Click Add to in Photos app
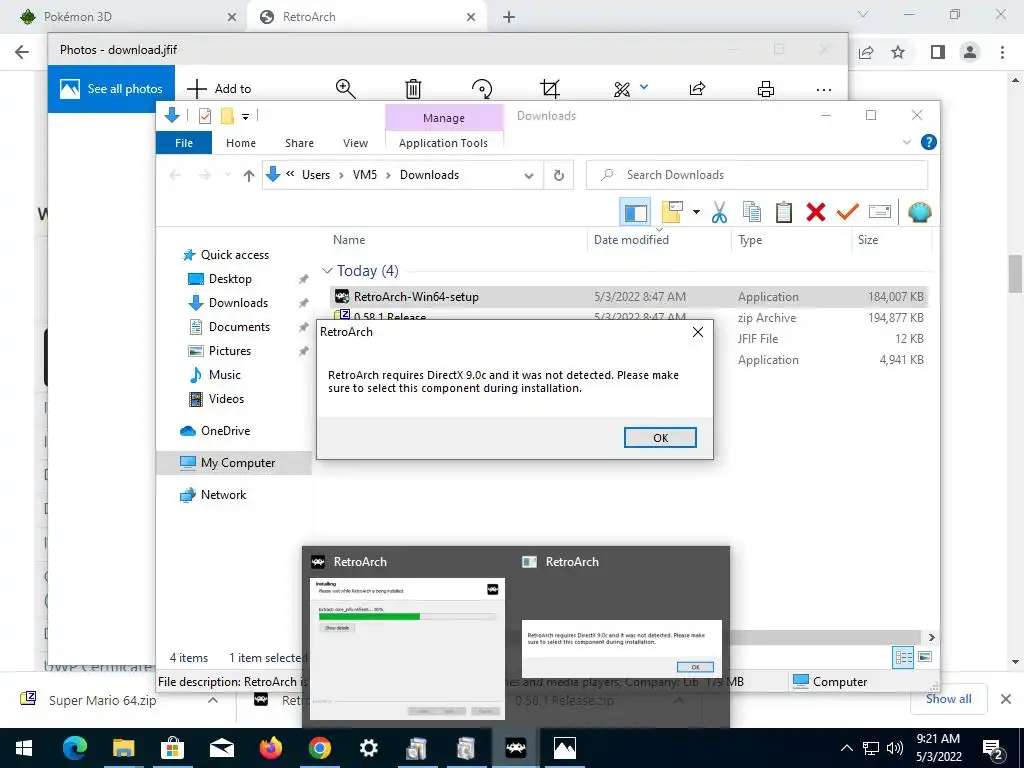Image resolution: width=1024 pixels, height=768 pixels. pyautogui.click(x=219, y=89)
